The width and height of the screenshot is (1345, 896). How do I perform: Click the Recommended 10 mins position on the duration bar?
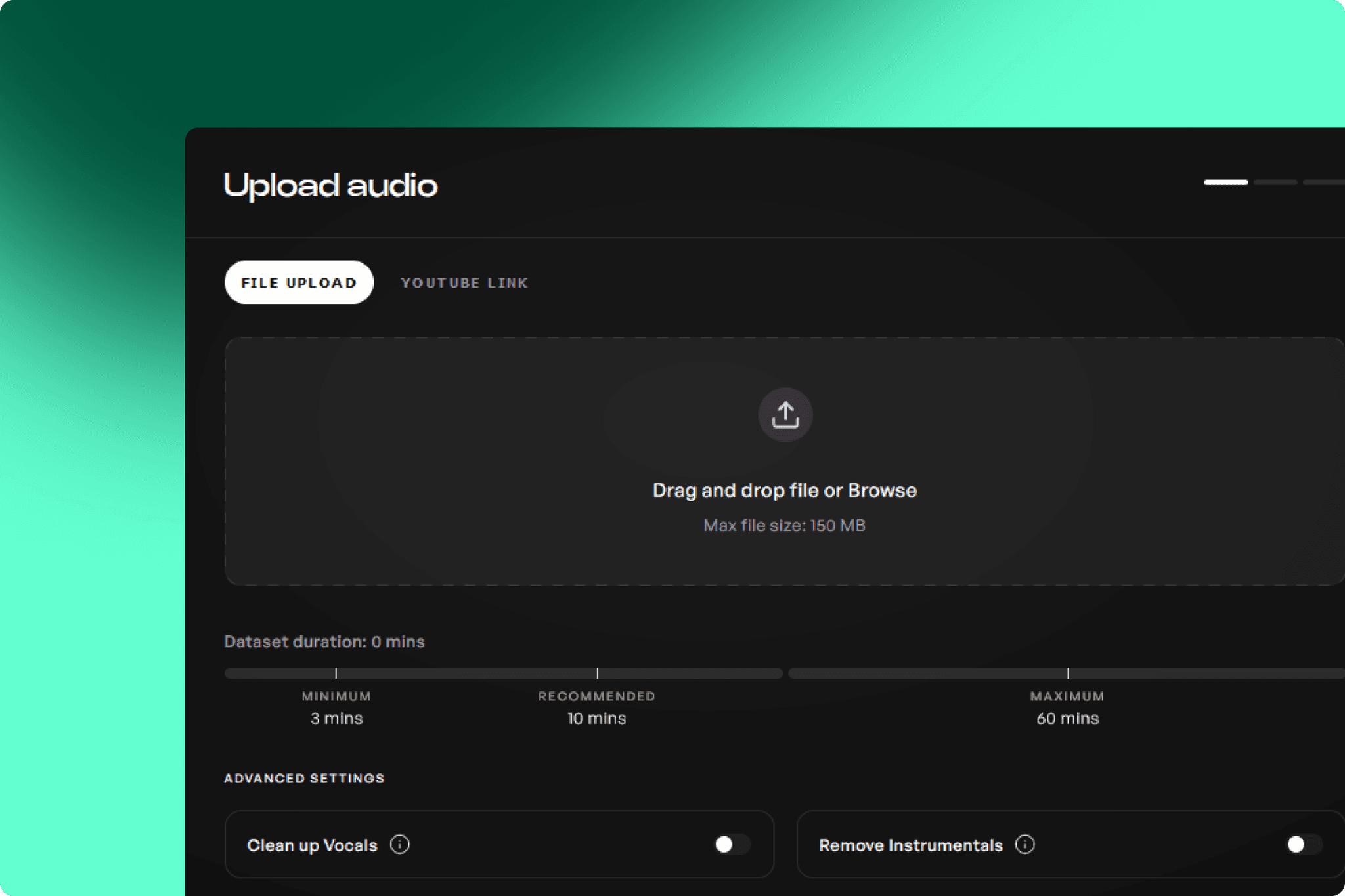click(x=598, y=673)
